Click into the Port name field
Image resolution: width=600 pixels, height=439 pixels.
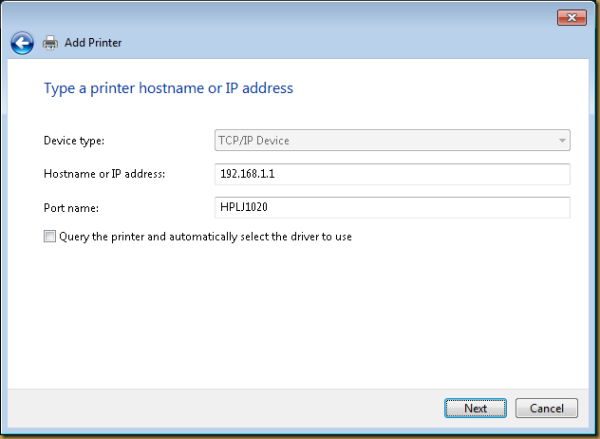pyautogui.click(x=392, y=207)
